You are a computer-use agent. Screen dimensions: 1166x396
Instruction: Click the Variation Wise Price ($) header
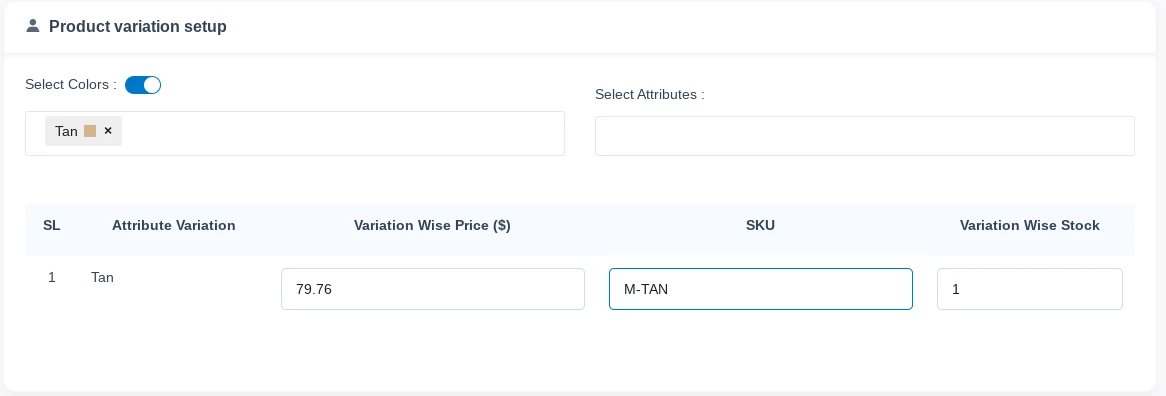pos(432,225)
